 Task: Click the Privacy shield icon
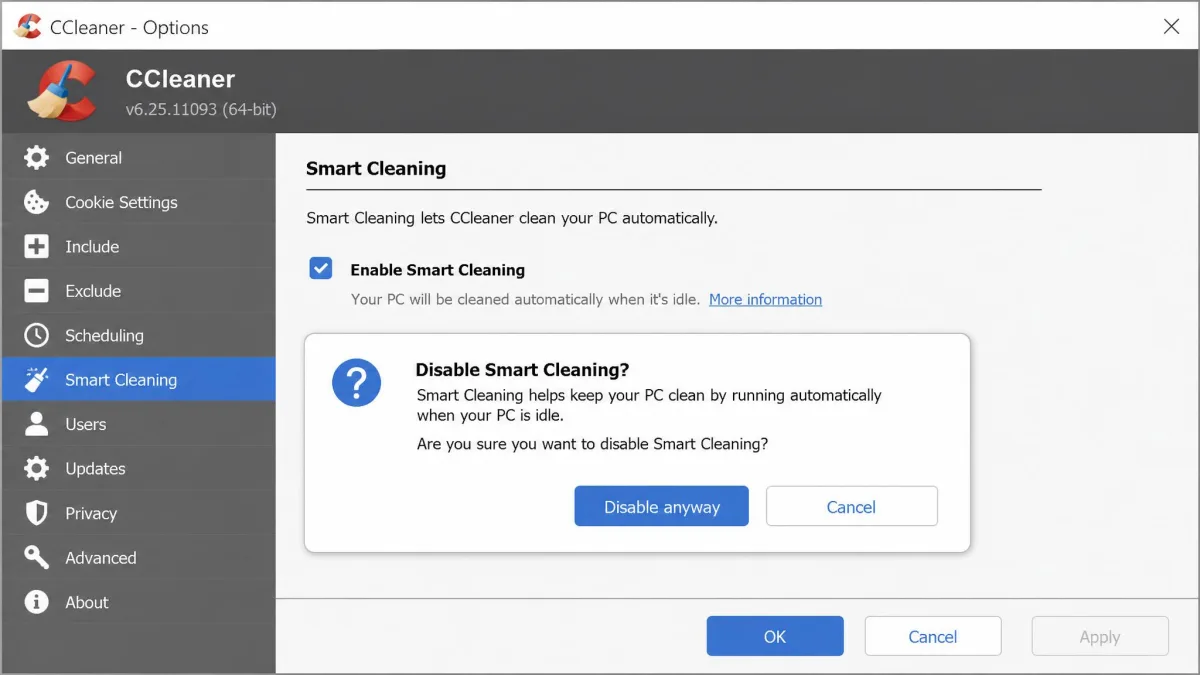[37, 513]
